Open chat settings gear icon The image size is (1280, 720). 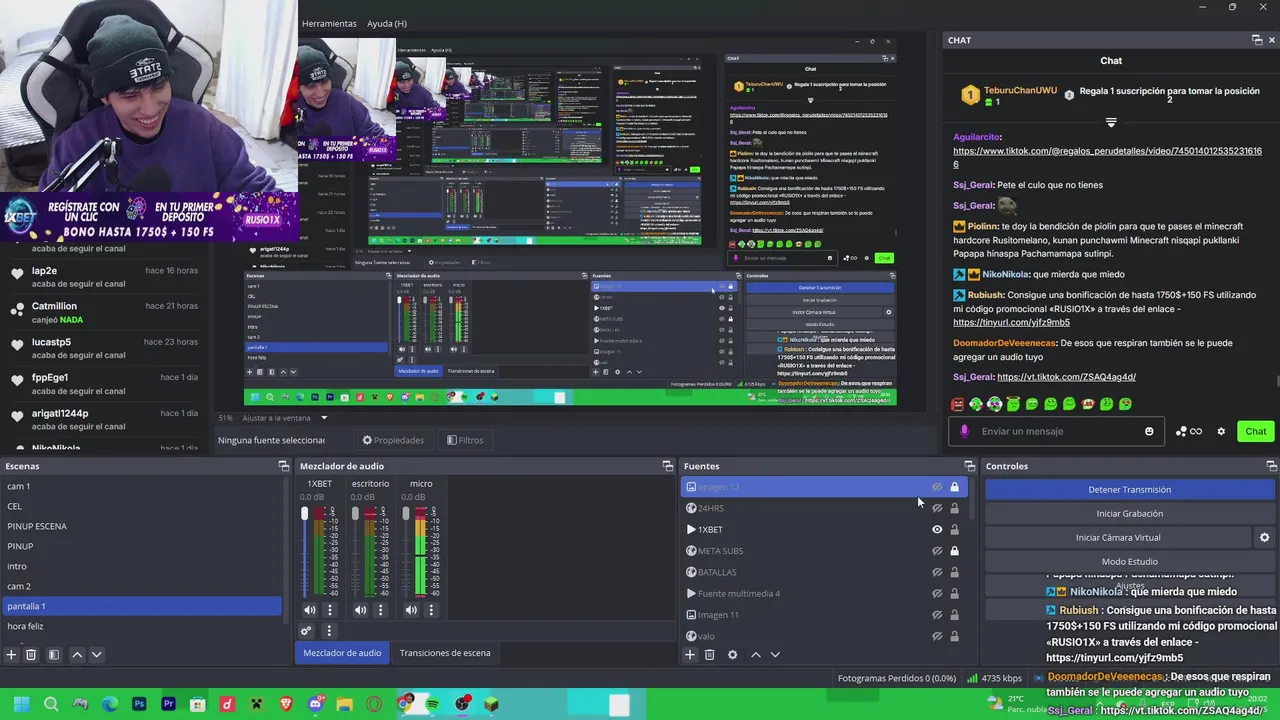point(1221,431)
